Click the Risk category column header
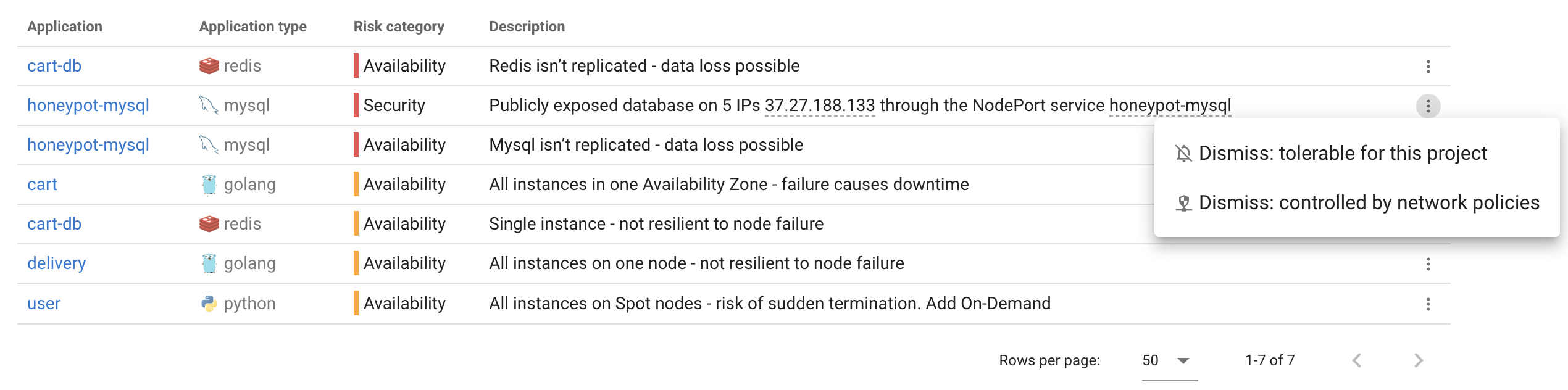 [x=399, y=27]
